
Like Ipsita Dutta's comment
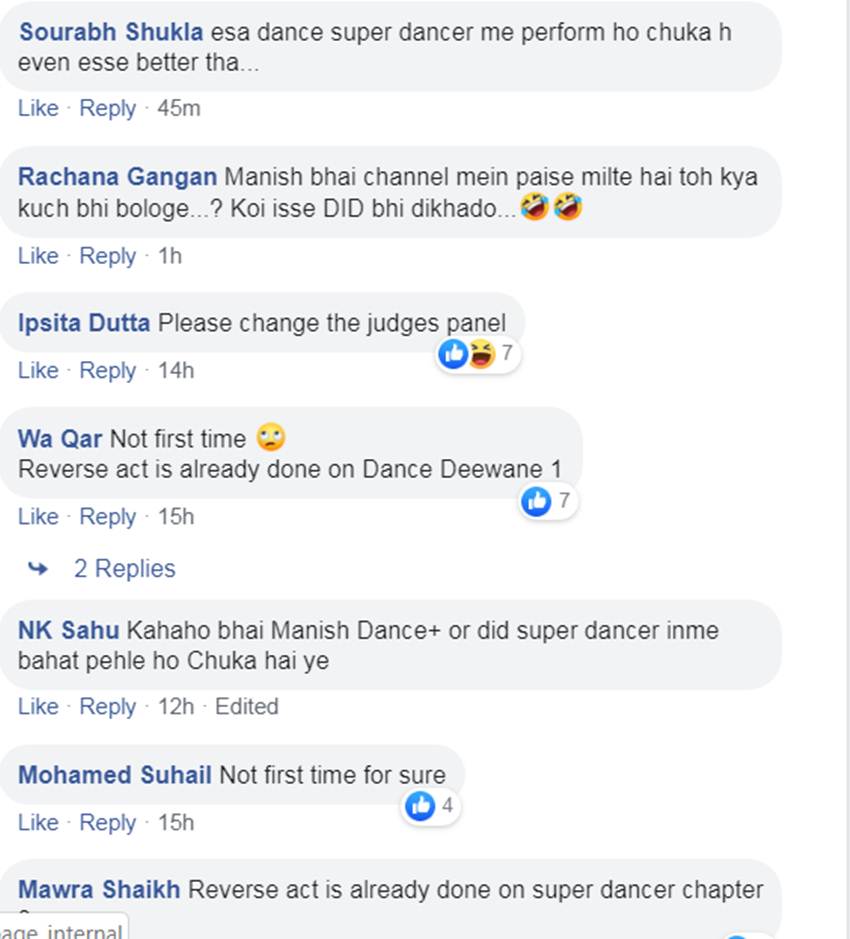click(38, 370)
